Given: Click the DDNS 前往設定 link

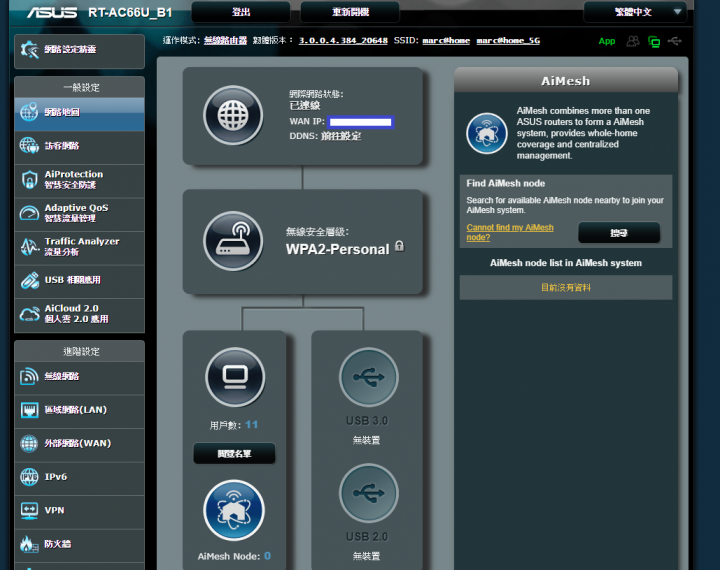Looking at the screenshot, I should [341, 136].
